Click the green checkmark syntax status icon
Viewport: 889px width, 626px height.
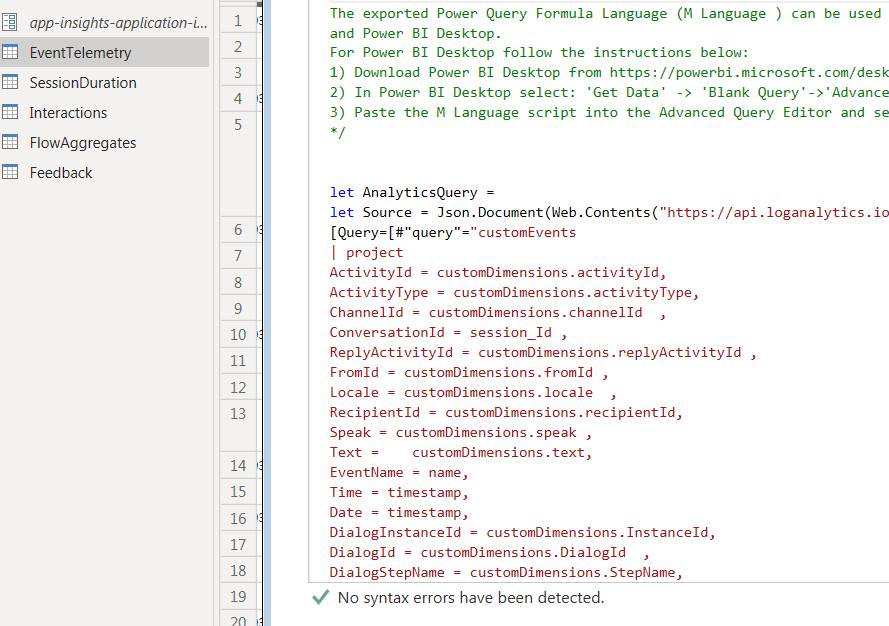click(321, 597)
